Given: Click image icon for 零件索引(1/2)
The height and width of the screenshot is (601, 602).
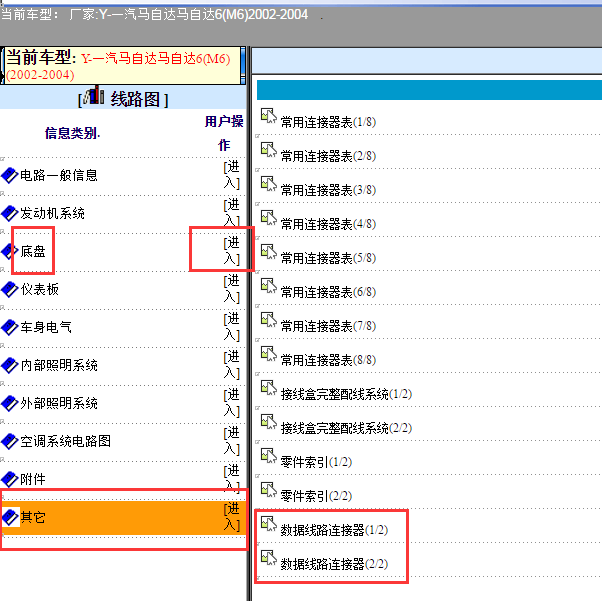Looking at the screenshot, I should point(269,455).
